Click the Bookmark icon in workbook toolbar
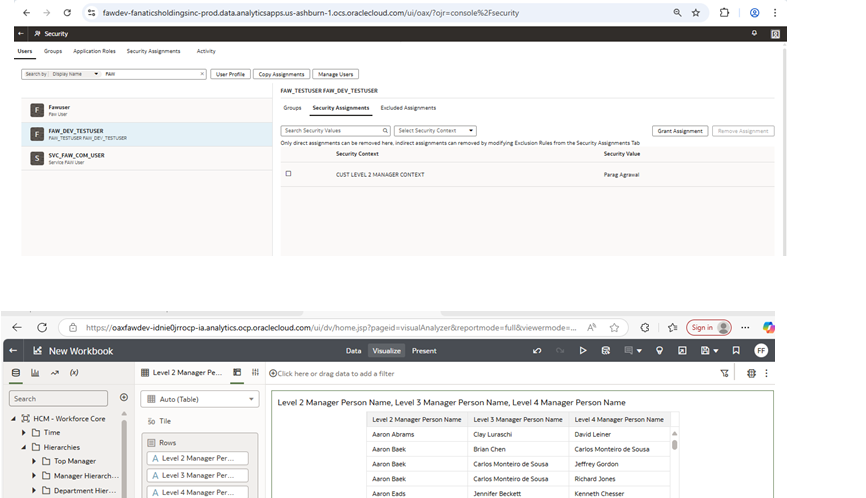This screenshot has width=866, height=498. (x=736, y=351)
